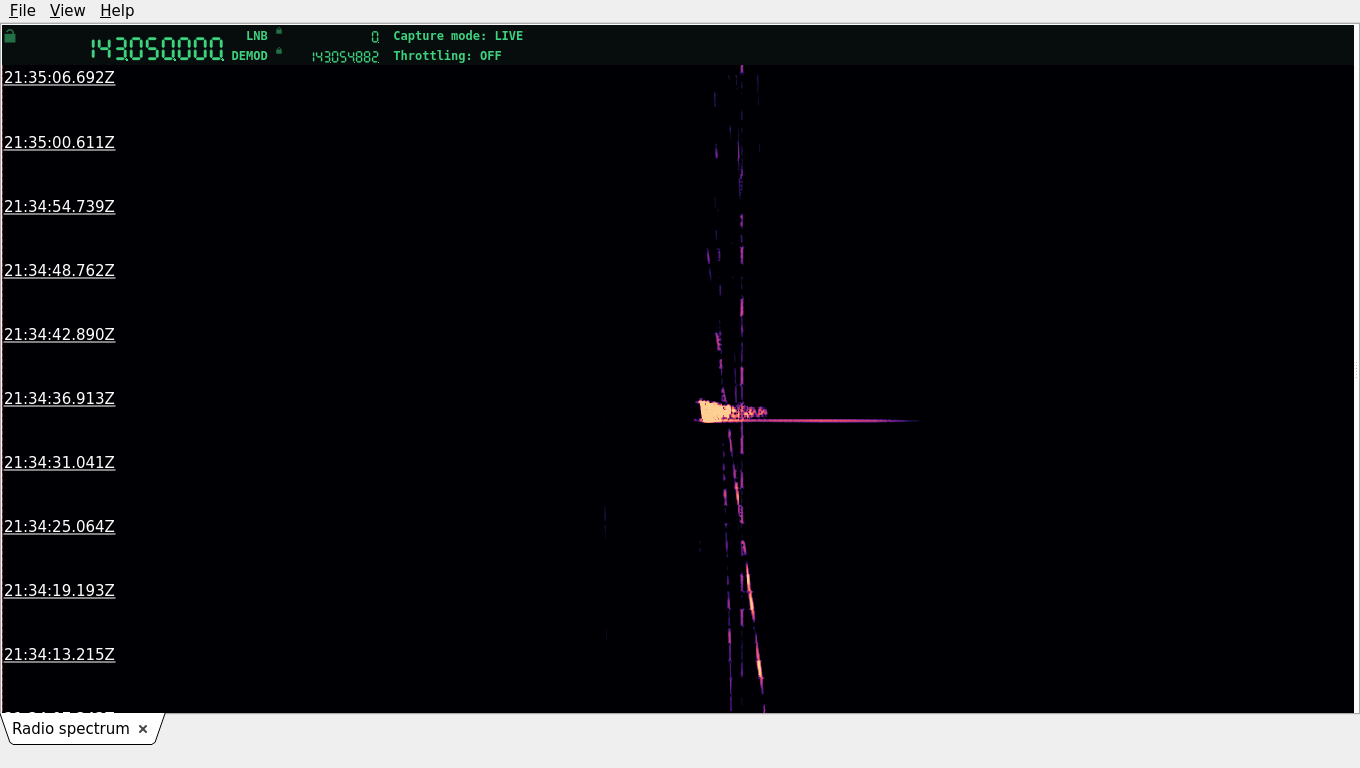Click the LNB label
The width and height of the screenshot is (1360, 768).
click(x=257, y=36)
